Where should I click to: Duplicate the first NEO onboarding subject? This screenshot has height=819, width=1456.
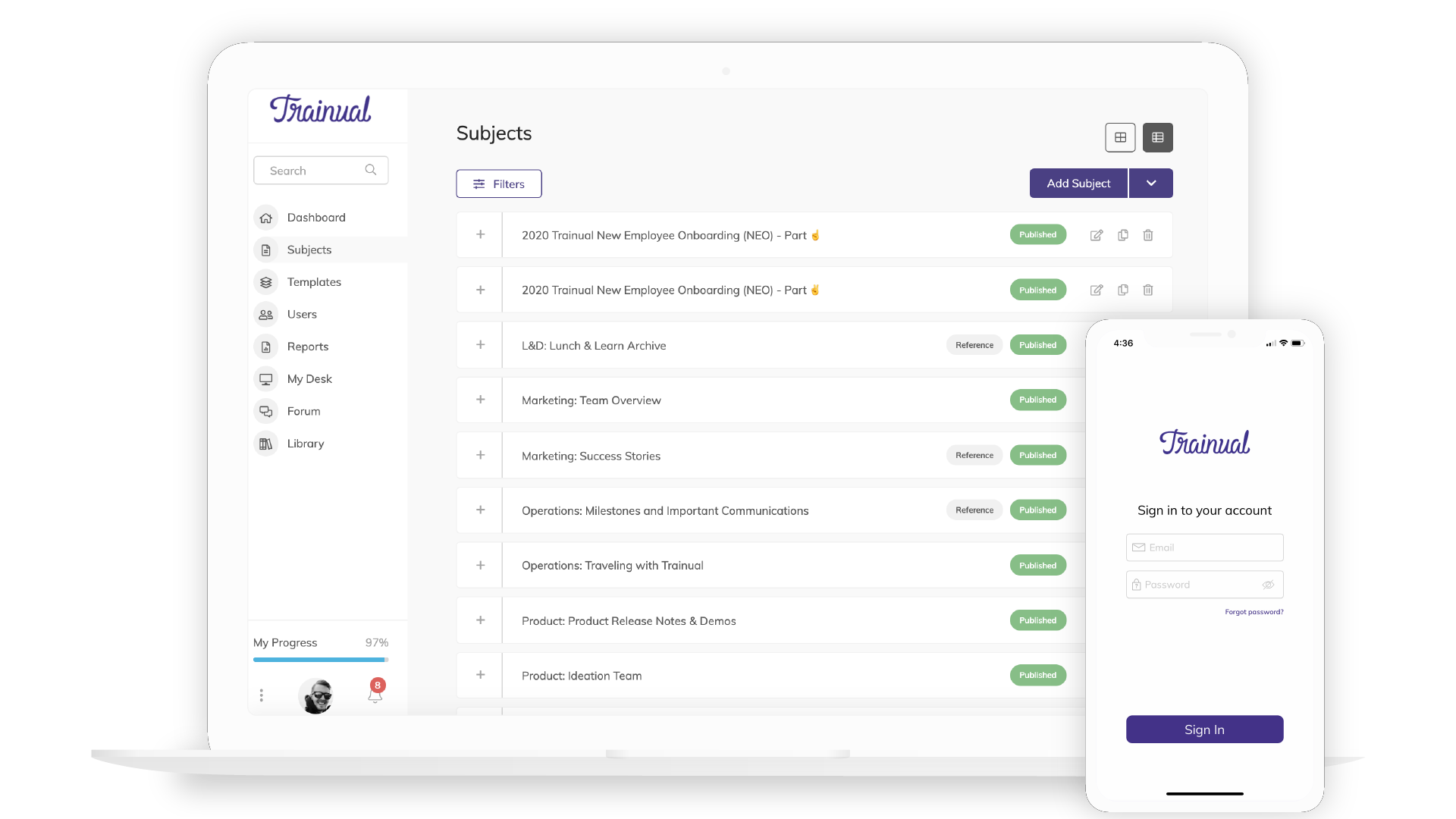(1123, 235)
